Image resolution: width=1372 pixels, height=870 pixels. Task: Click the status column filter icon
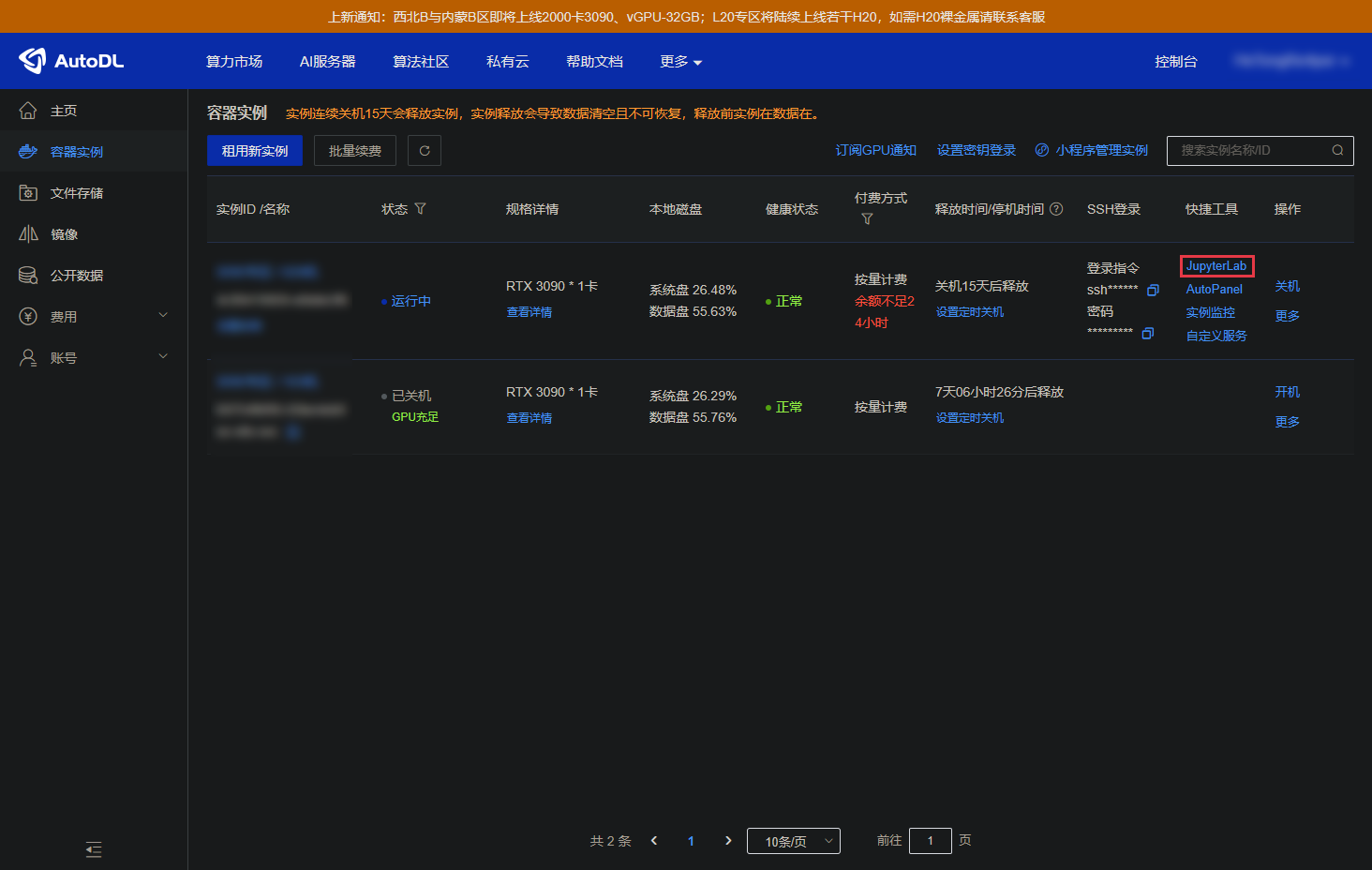[x=420, y=209]
